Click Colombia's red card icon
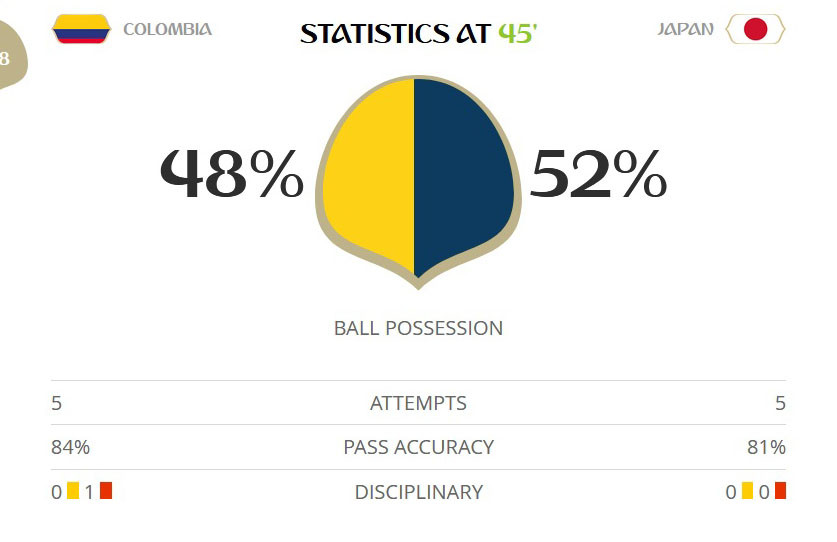 (106, 491)
